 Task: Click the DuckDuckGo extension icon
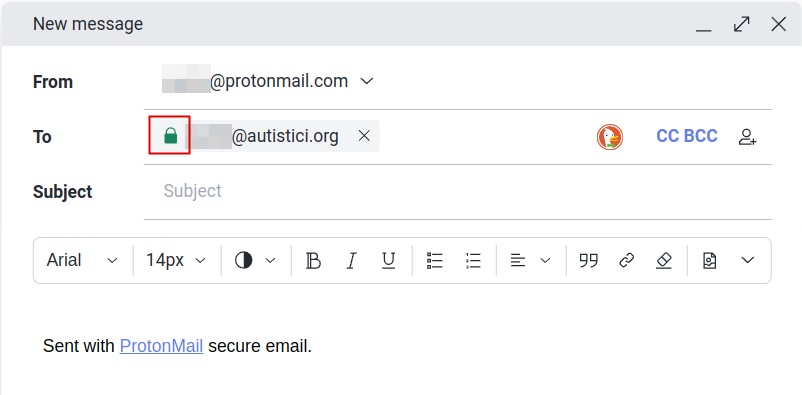[x=610, y=137]
